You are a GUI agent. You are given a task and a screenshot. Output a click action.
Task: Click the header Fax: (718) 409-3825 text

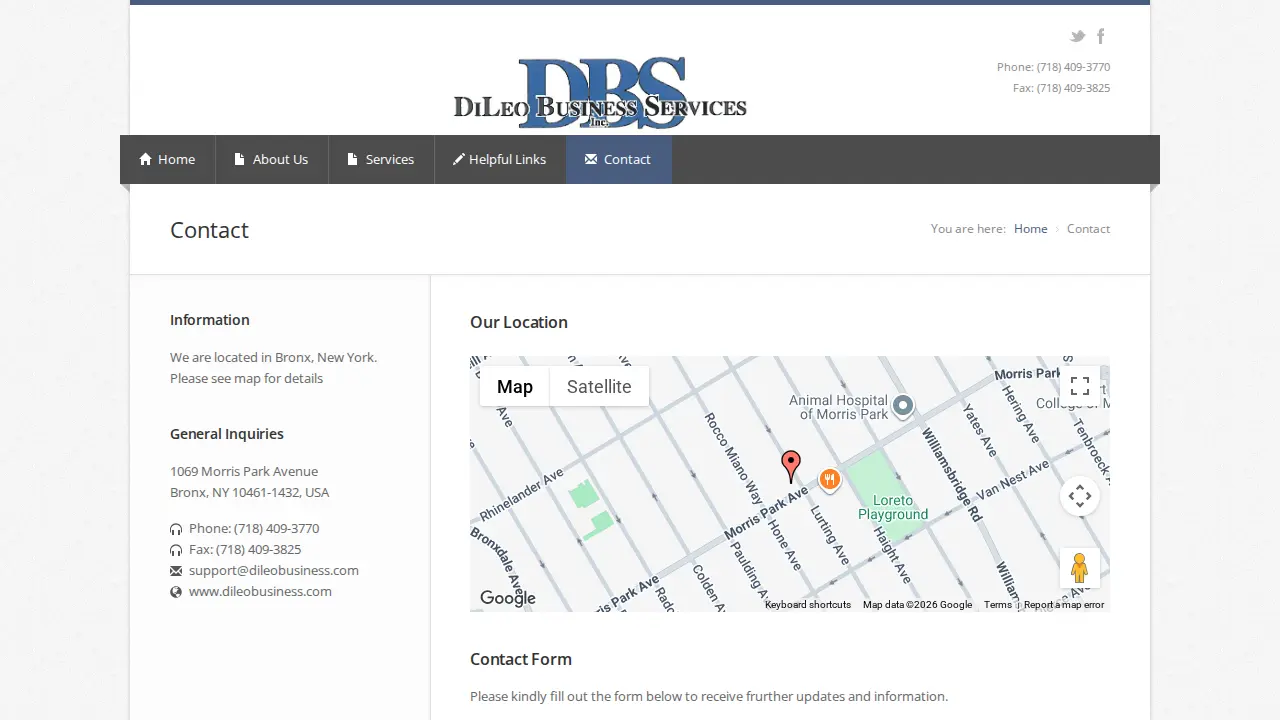click(x=1061, y=88)
